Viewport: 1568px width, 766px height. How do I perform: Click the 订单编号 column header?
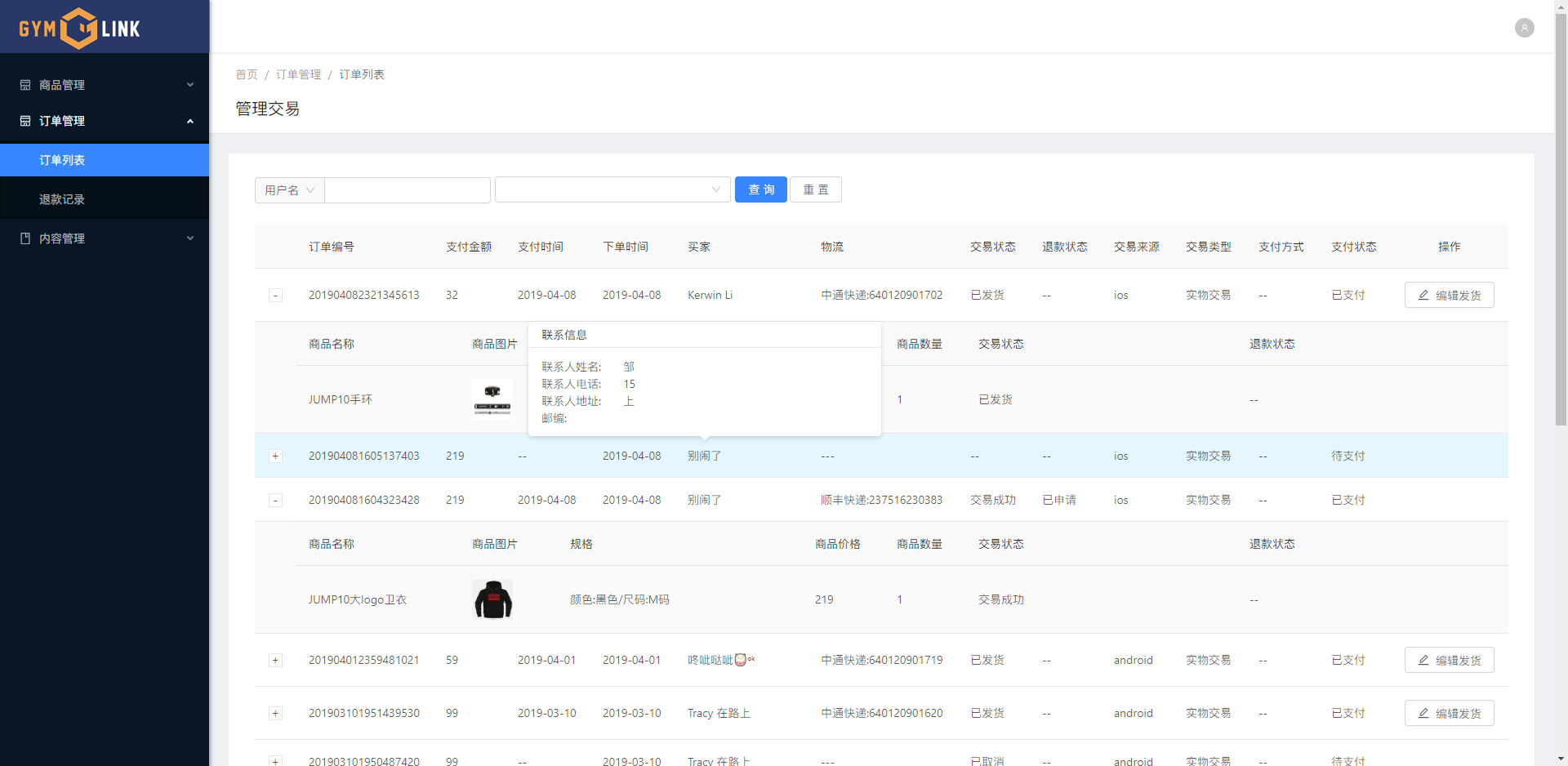(x=332, y=247)
